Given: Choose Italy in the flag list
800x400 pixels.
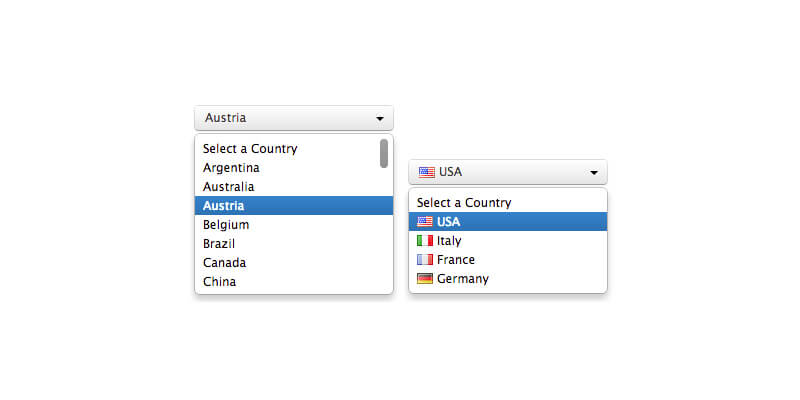Looking at the screenshot, I should pyautogui.click(x=449, y=241).
